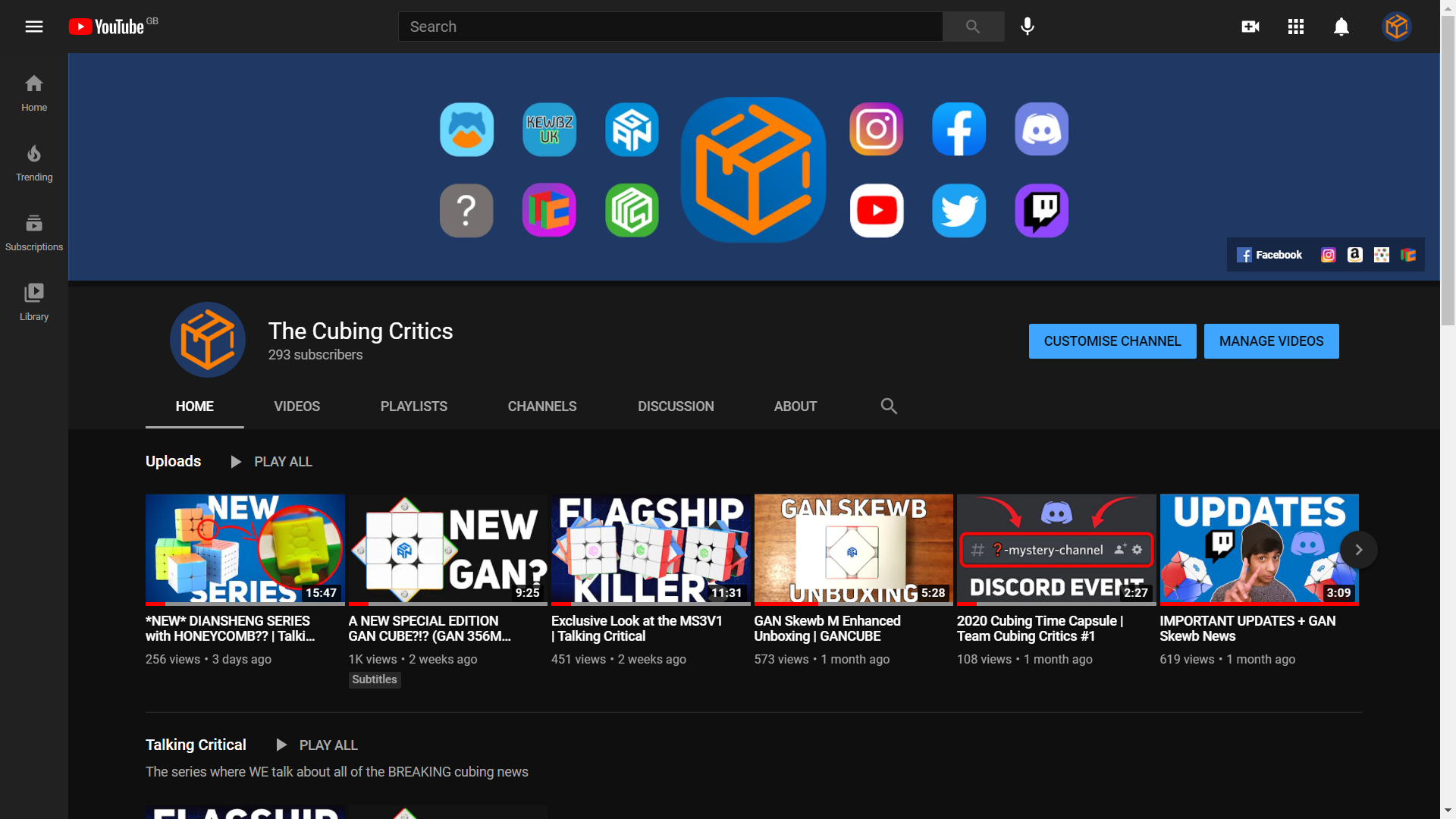The height and width of the screenshot is (819, 1456).
Task: Click the search magnifier button
Action: click(x=973, y=27)
